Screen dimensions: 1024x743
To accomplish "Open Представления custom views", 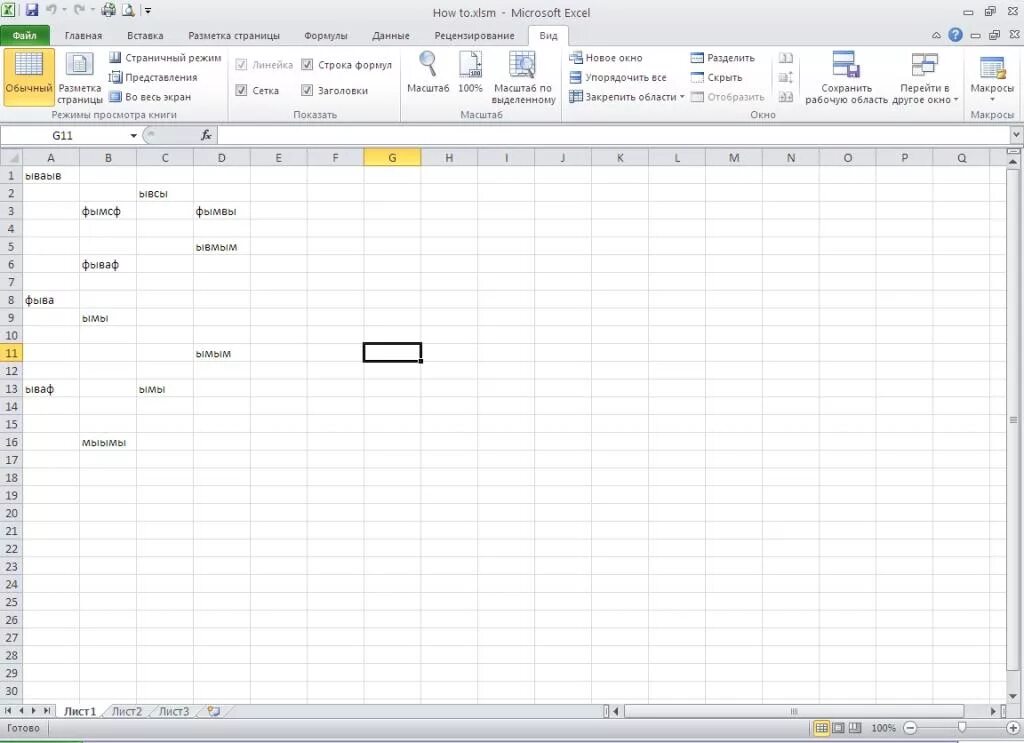I will pos(153,77).
